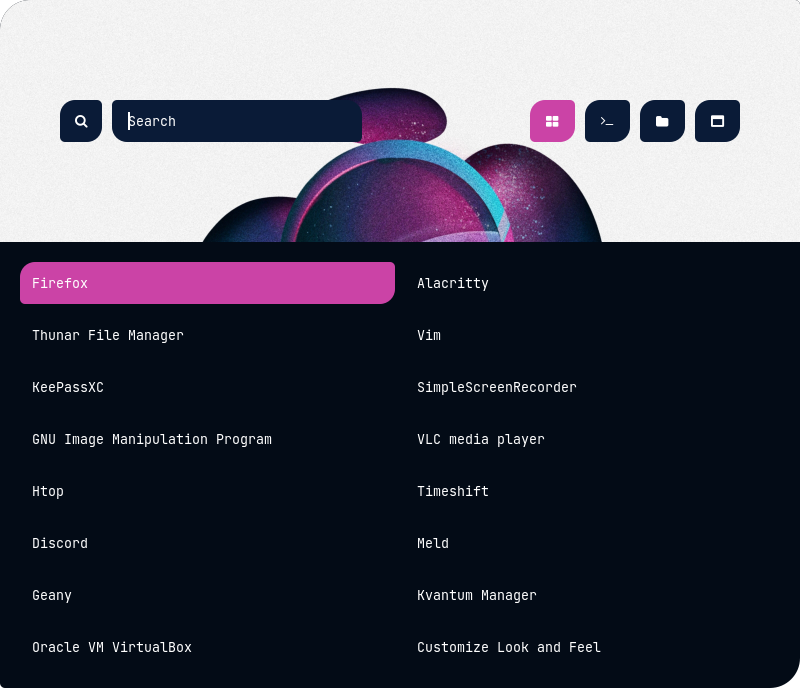Select Customize Look and Feel
This screenshot has height=688, width=800.
(509, 647)
